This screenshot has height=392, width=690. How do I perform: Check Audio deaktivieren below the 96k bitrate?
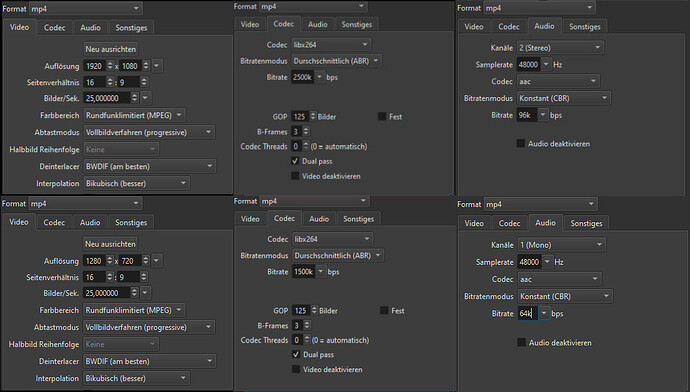pyautogui.click(x=521, y=143)
